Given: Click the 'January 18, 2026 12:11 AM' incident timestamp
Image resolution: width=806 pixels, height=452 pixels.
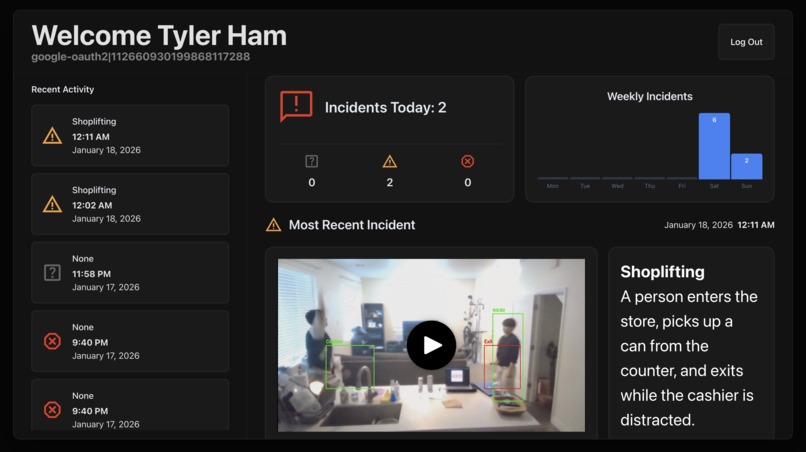Looking at the screenshot, I should pyautogui.click(x=719, y=225).
